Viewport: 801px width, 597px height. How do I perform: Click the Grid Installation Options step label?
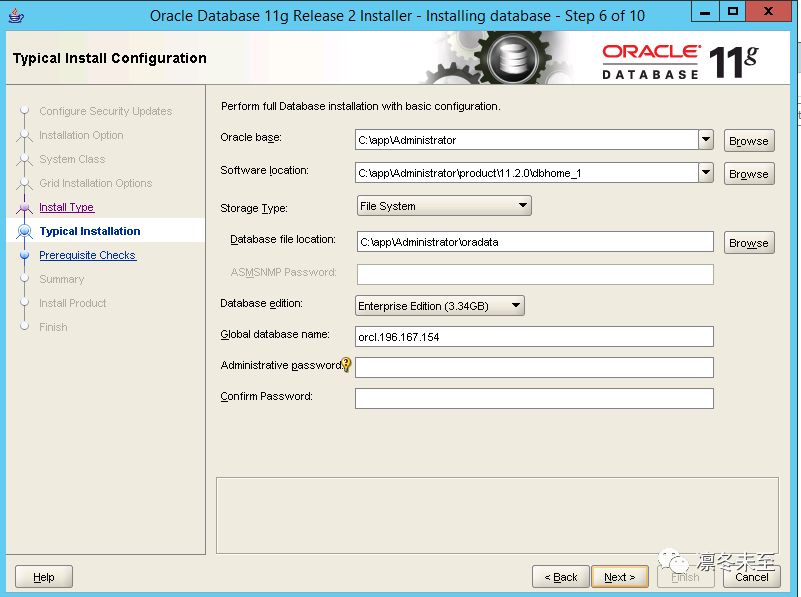[x=96, y=183]
